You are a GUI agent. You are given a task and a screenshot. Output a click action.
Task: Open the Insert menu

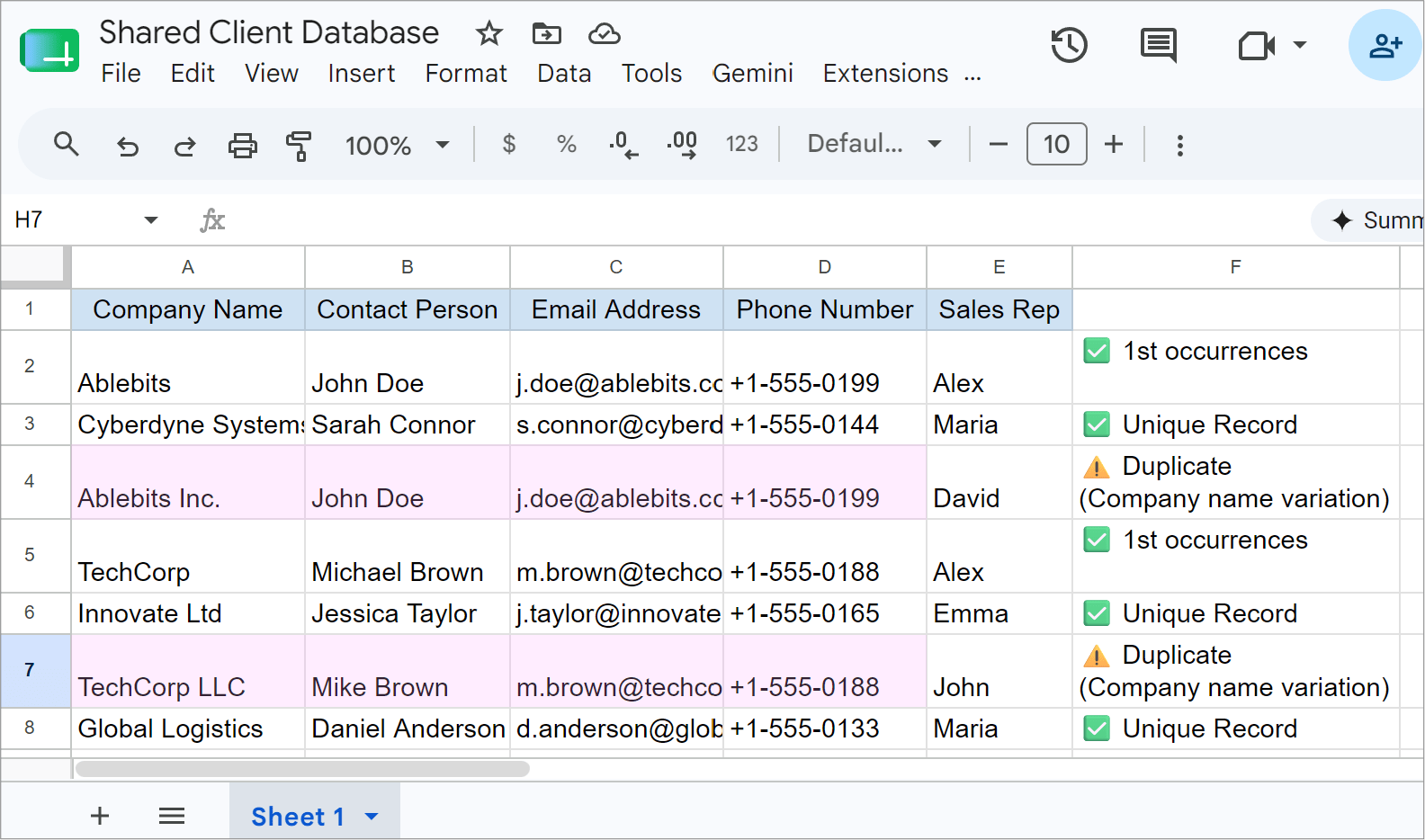pos(362,74)
